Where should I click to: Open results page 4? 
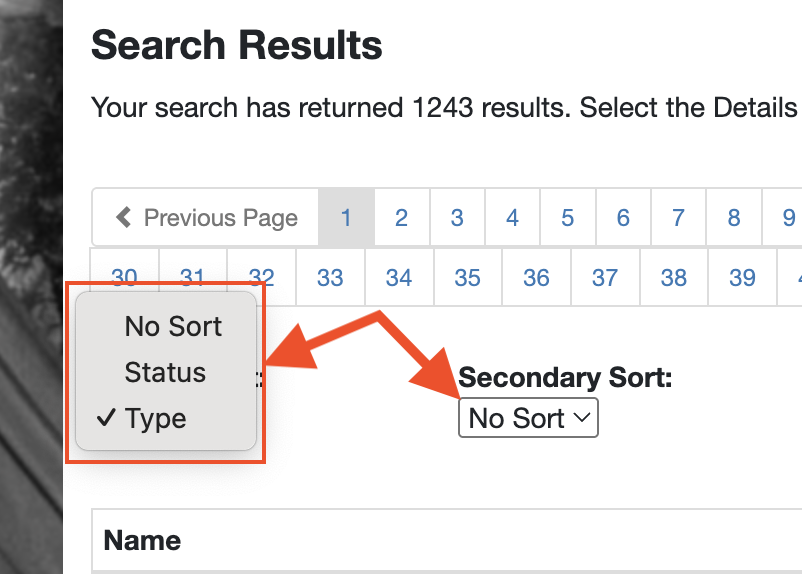tap(513, 217)
